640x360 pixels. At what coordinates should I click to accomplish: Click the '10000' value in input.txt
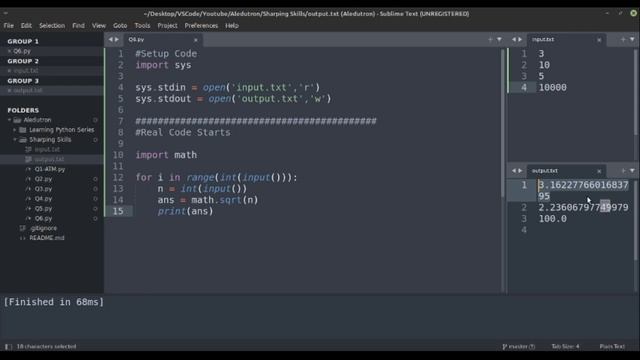553,87
